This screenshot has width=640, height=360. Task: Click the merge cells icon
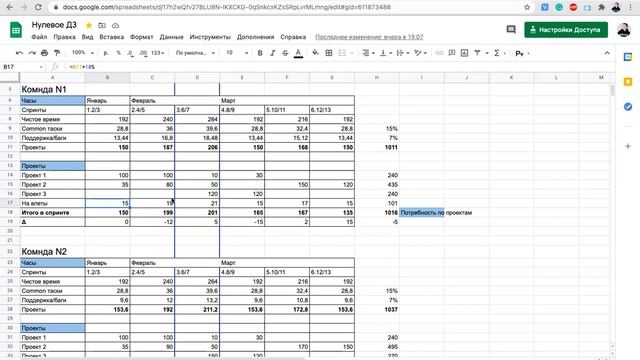pyautogui.click(x=342, y=53)
